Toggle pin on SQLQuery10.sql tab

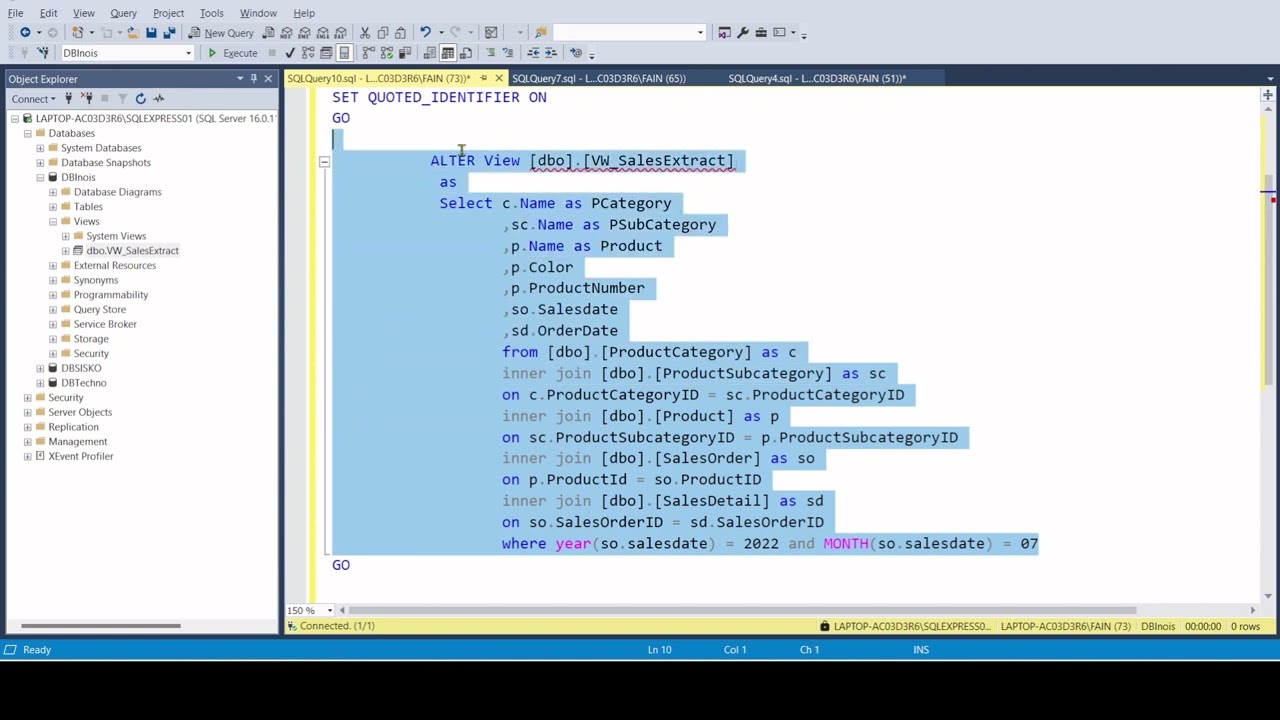pyautogui.click(x=483, y=78)
